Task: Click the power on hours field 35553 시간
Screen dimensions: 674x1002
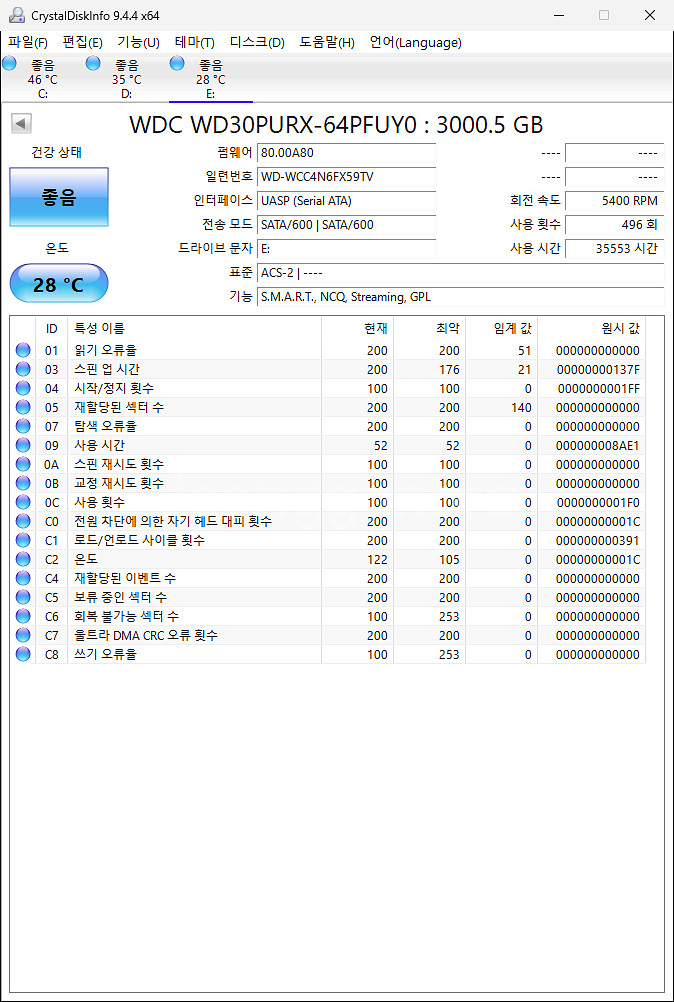Action: pyautogui.click(x=615, y=249)
